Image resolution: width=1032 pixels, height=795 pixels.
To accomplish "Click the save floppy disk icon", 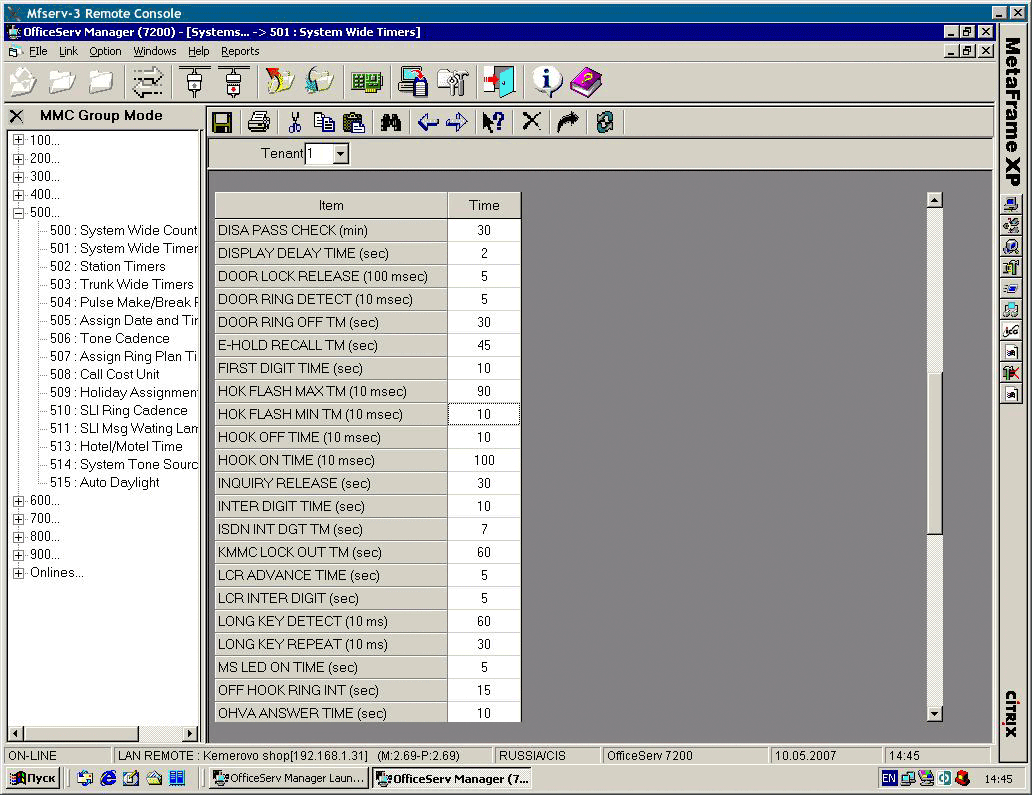I will [x=222, y=122].
